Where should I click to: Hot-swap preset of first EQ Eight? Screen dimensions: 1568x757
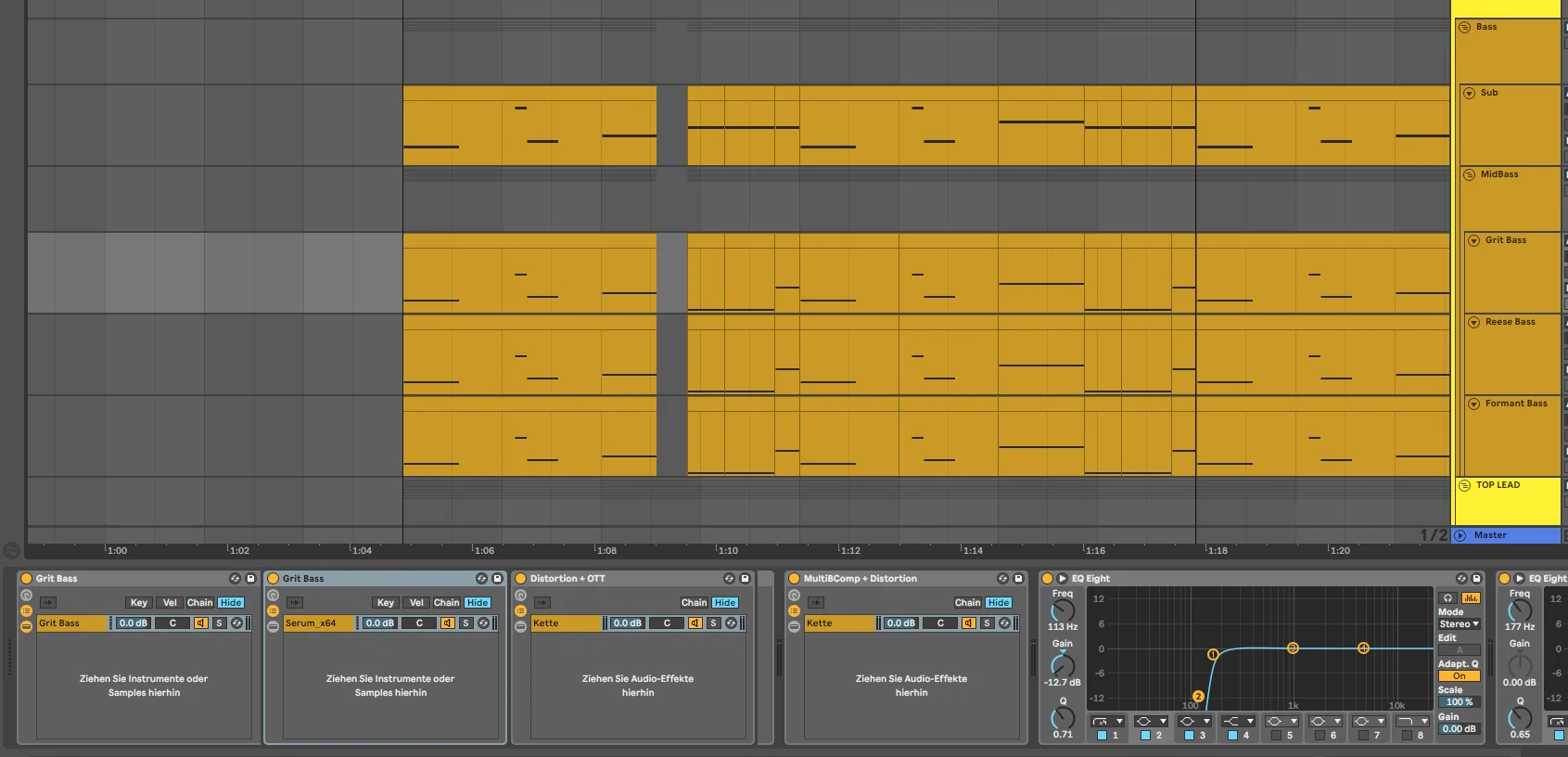(x=1461, y=578)
